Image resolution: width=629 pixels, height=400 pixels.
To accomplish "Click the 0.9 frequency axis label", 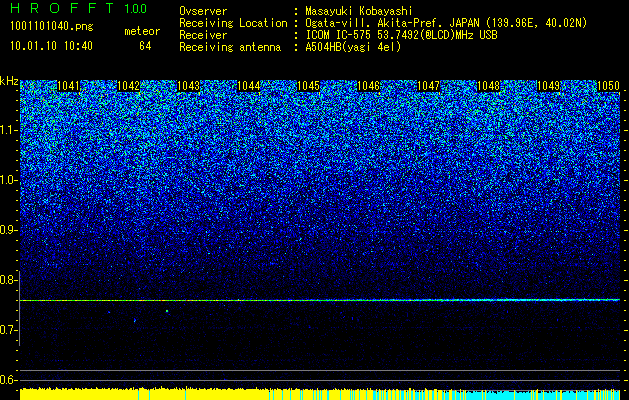I will [8, 230].
